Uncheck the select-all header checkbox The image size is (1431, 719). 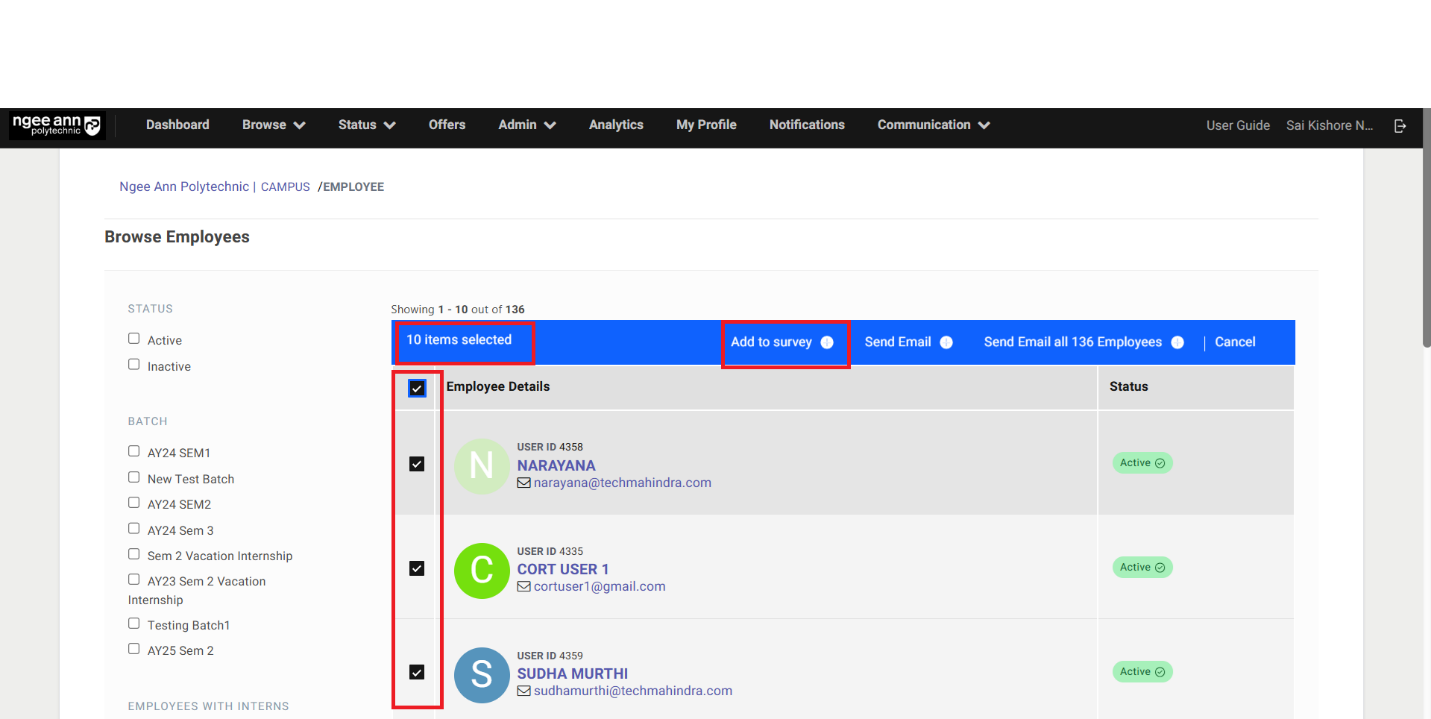tap(417, 388)
